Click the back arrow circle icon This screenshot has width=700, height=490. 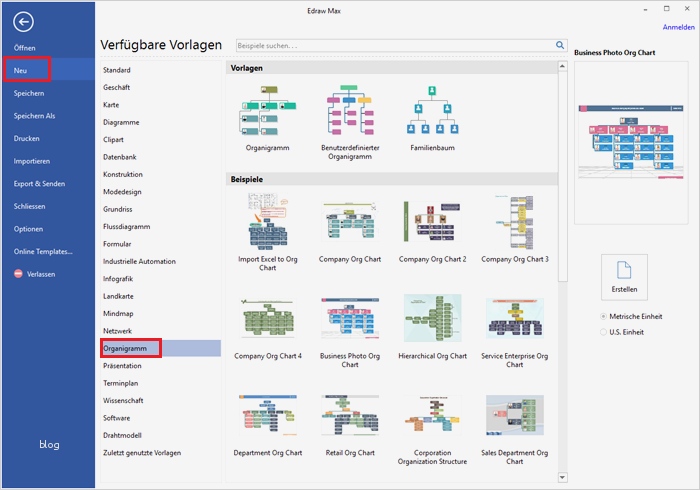(23, 21)
